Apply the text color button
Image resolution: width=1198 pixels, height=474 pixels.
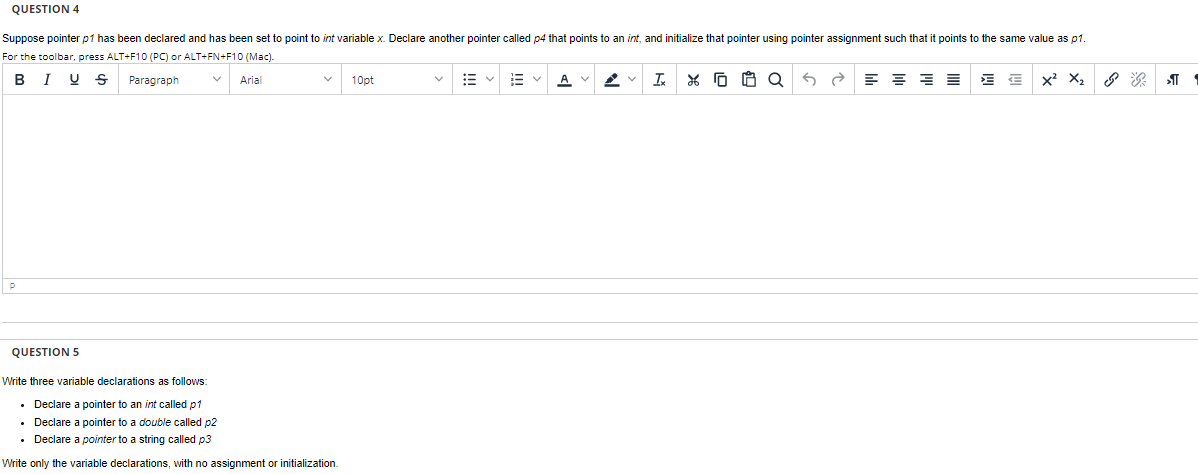point(565,80)
